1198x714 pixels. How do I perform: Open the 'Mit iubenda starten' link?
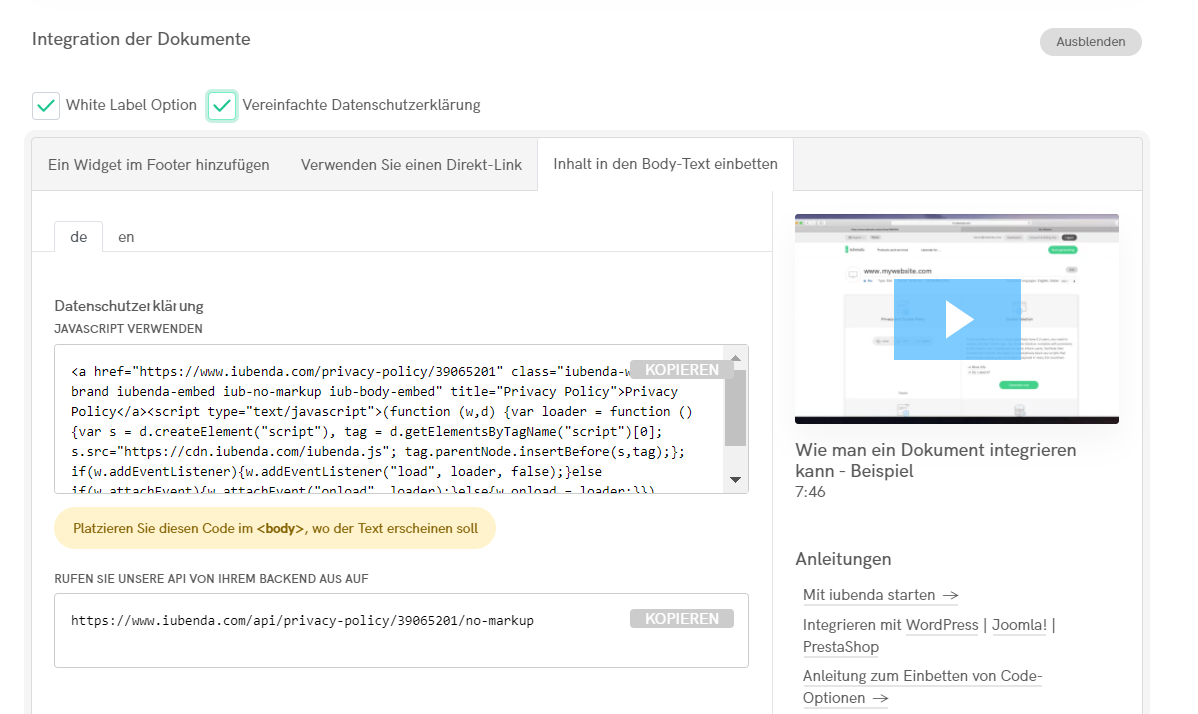point(868,594)
